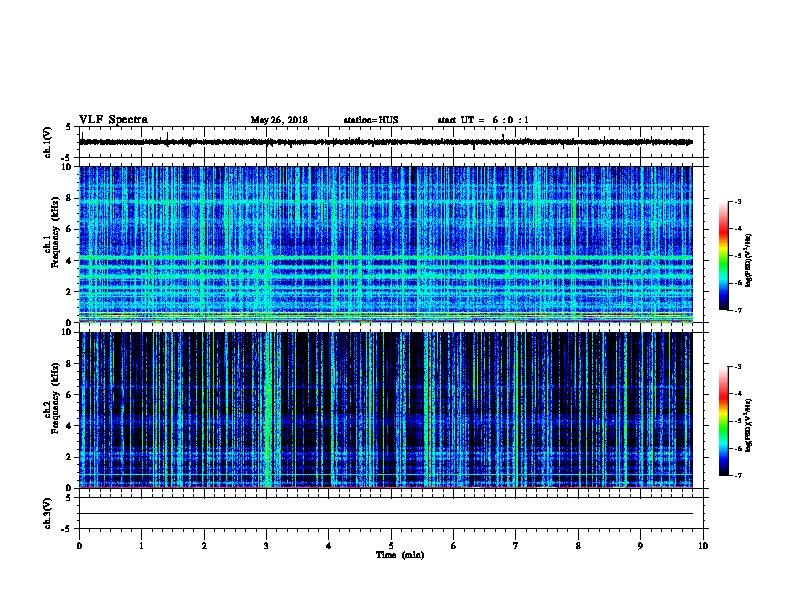Viewport: 792px width, 612px height.
Task: Click the 'ch.3(V)' axis label
Action: pos(48,513)
